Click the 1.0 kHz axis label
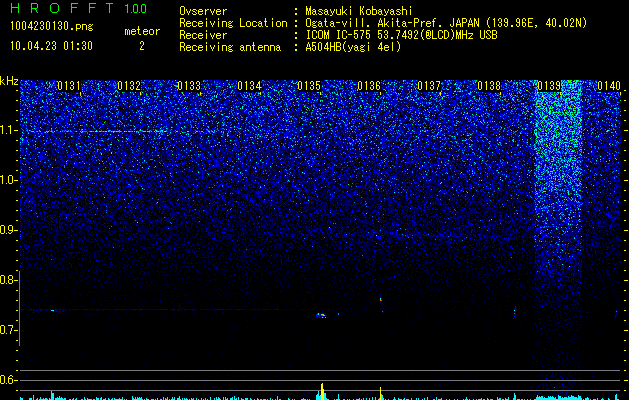The image size is (629, 400). [9, 180]
